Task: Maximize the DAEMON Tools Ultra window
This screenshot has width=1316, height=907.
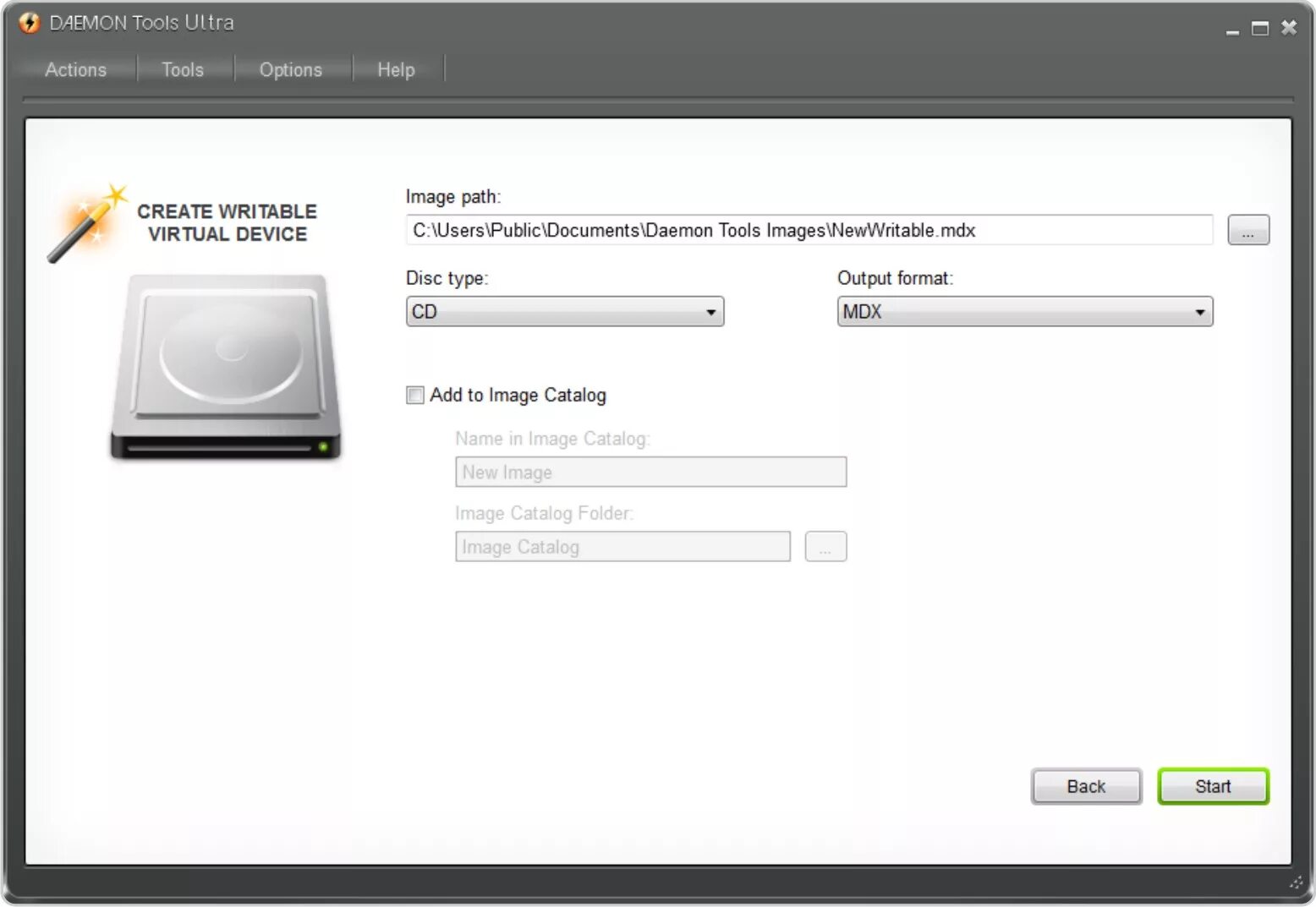Action: tap(1260, 29)
